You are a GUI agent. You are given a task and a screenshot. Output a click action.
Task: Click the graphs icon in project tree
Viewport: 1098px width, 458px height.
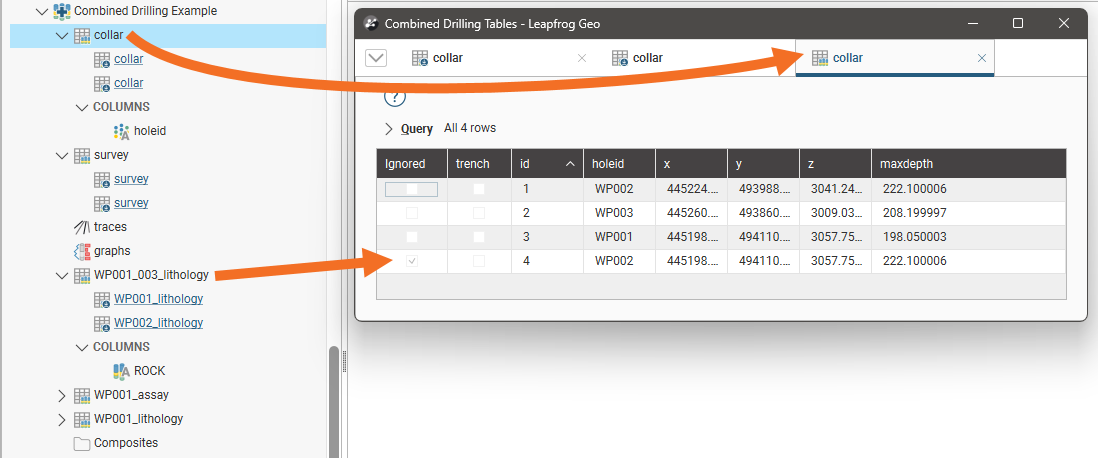coord(83,251)
